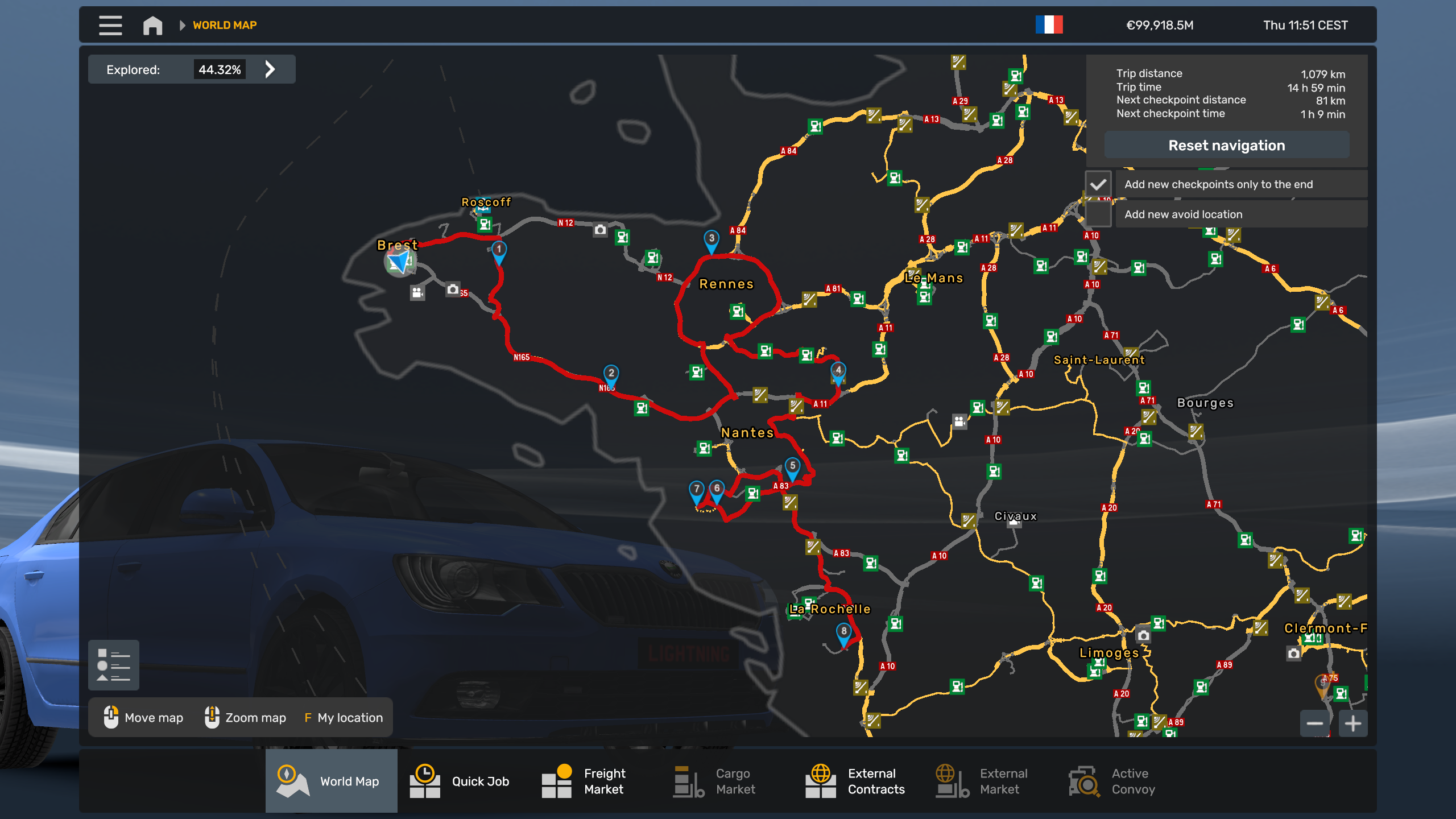Image resolution: width=1456 pixels, height=819 pixels.
Task: Click the photo viewpoint icon near N12
Action: click(x=600, y=230)
